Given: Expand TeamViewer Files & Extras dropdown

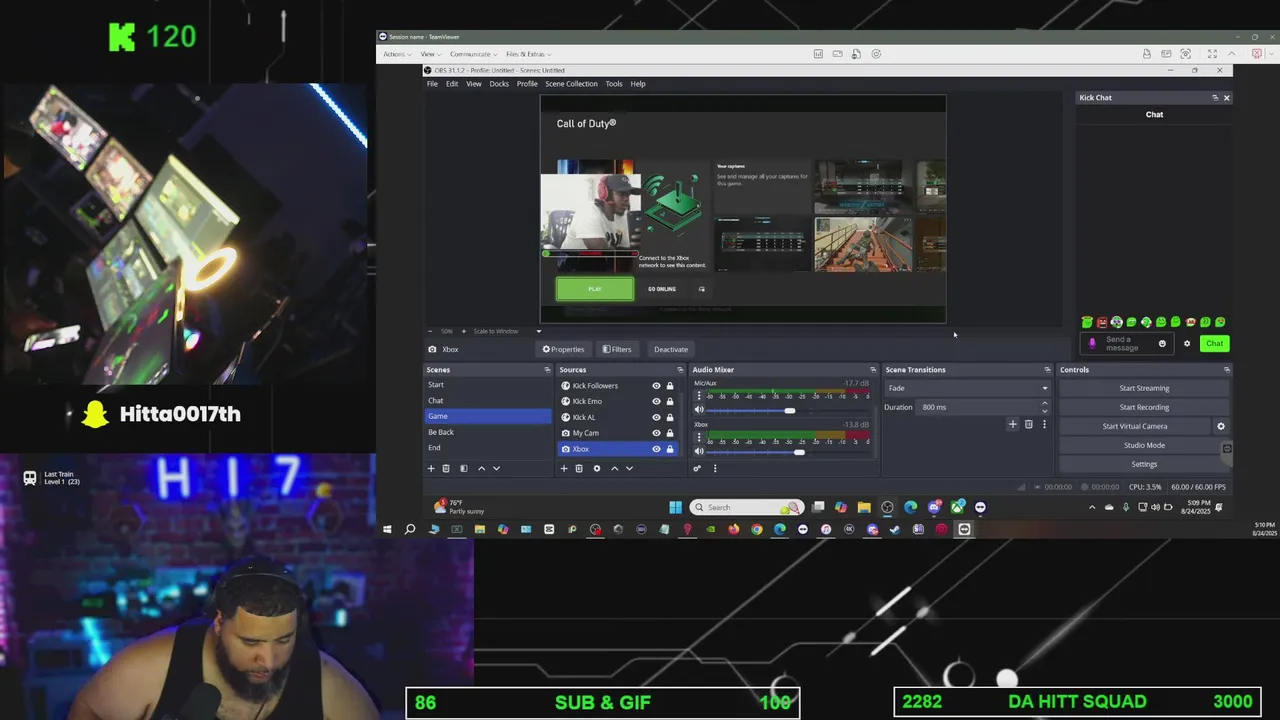Looking at the screenshot, I should coord(528,54).
